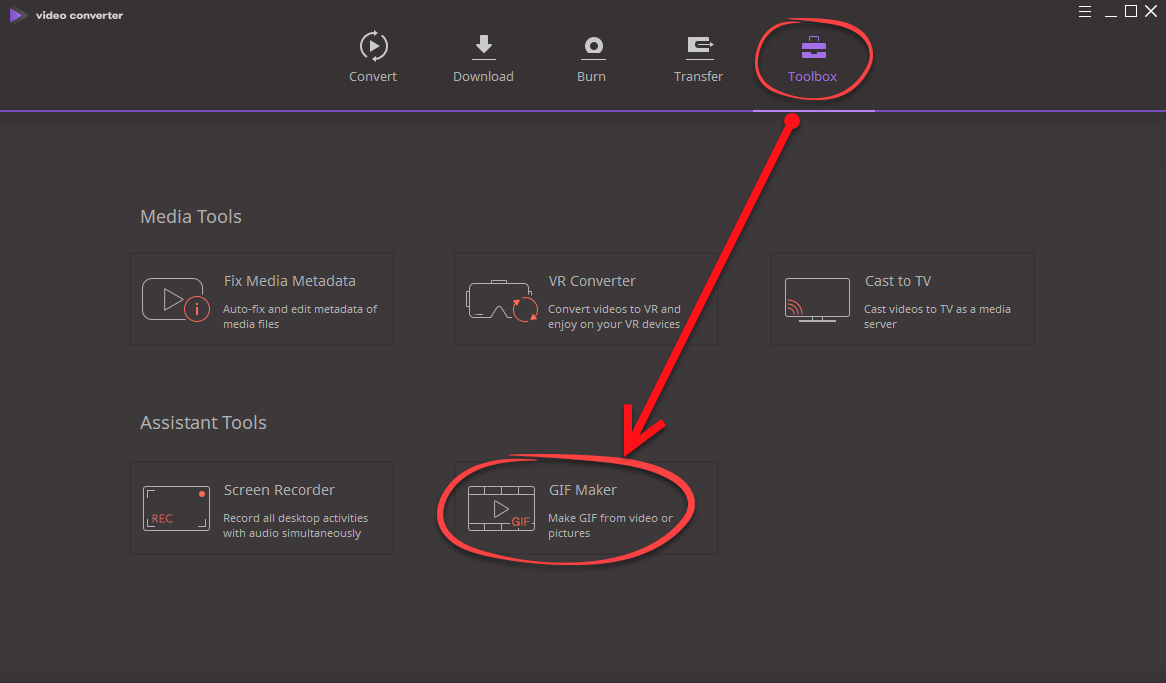
Task: Open the Burn disc icon
Action: 593,47
